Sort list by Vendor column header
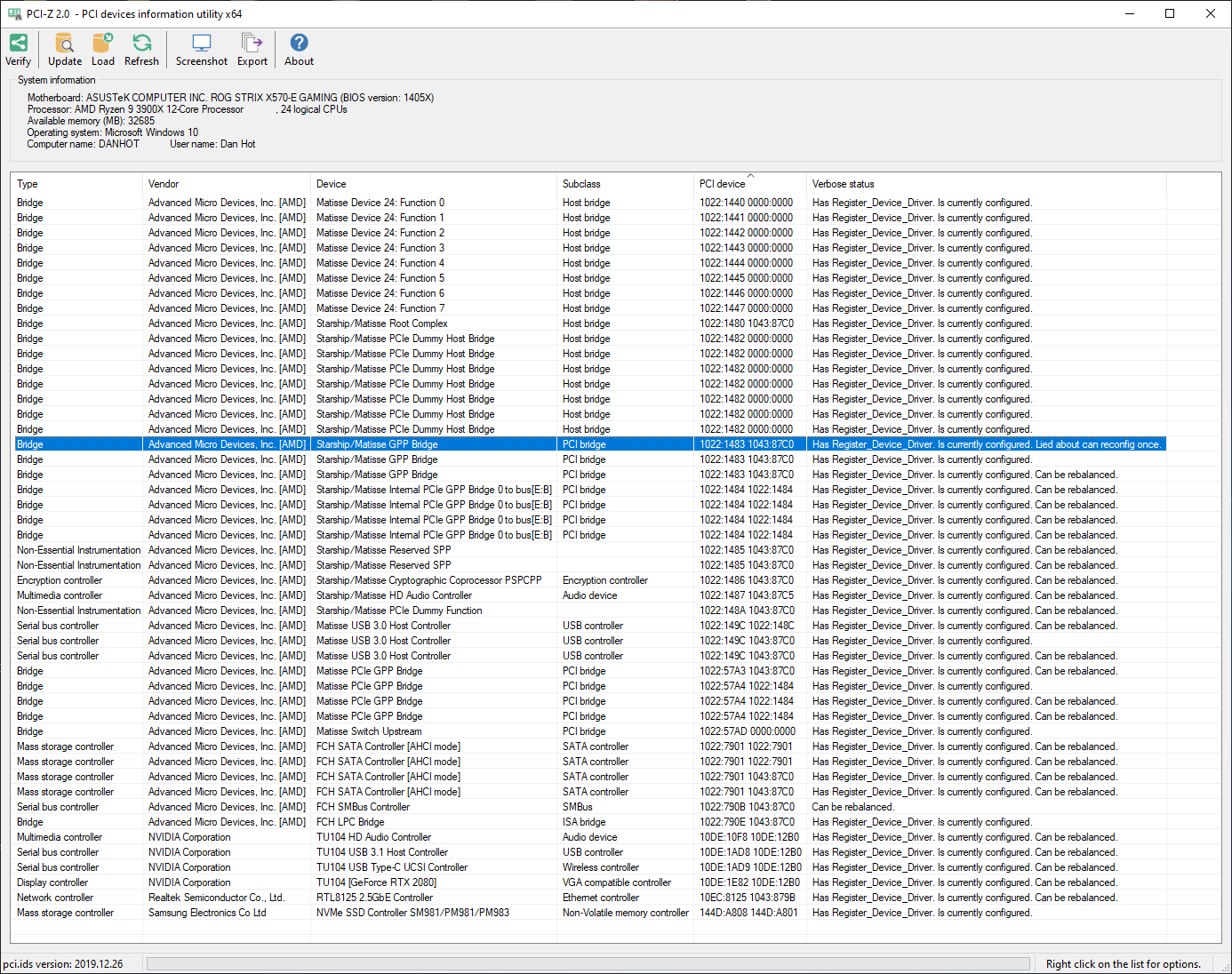Viewport: 1232px width, 974px height. (x=227, y=184)
